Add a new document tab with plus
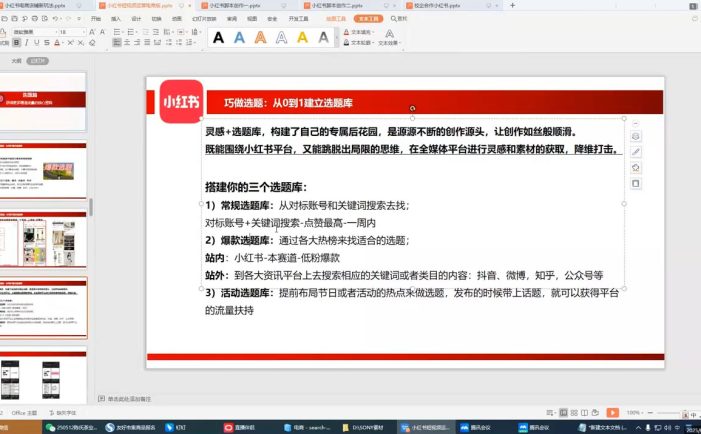 click(x=512, y=5)
